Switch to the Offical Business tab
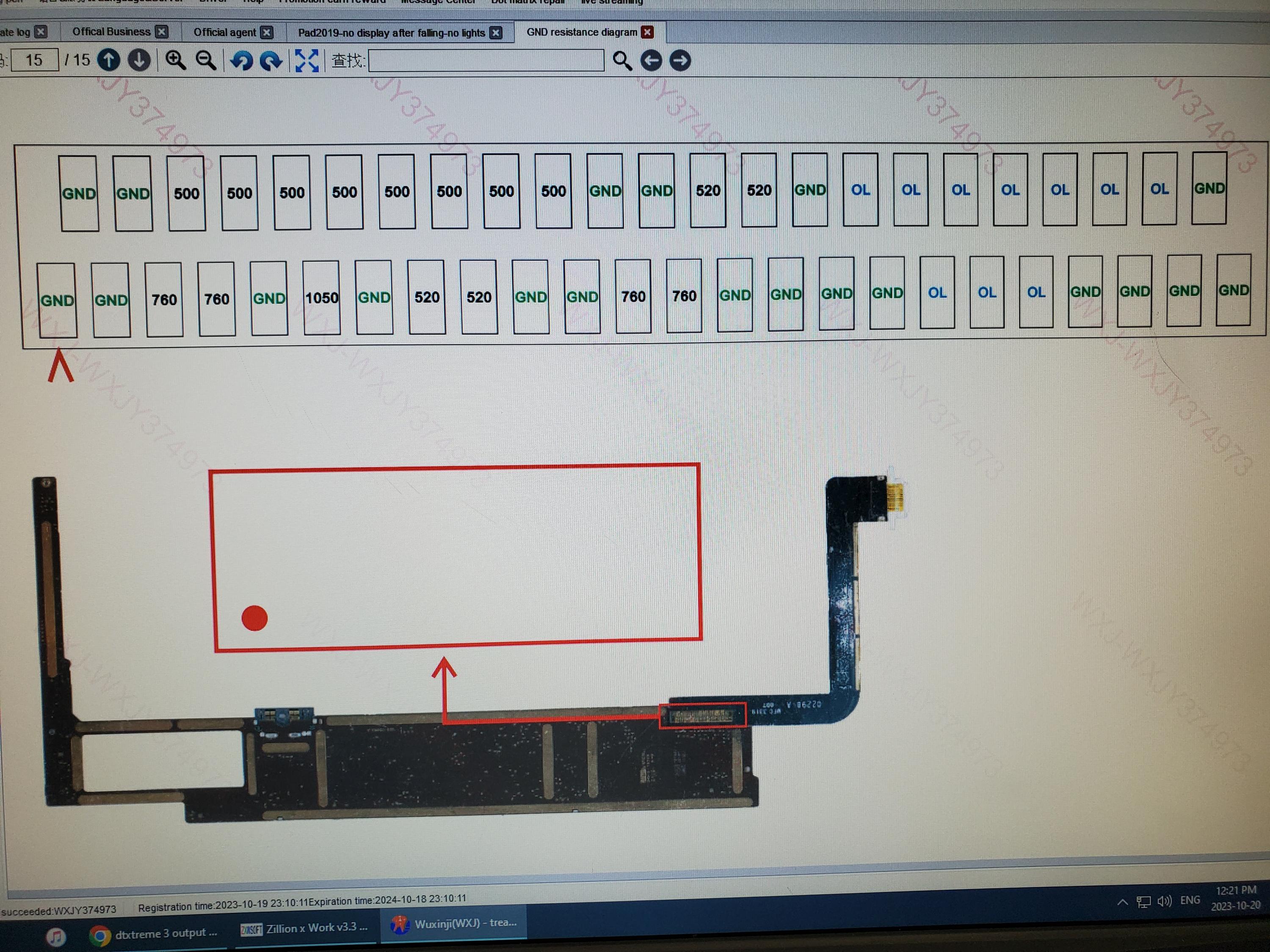Viewport: 1270px width, 952px height. coord(111,32)
